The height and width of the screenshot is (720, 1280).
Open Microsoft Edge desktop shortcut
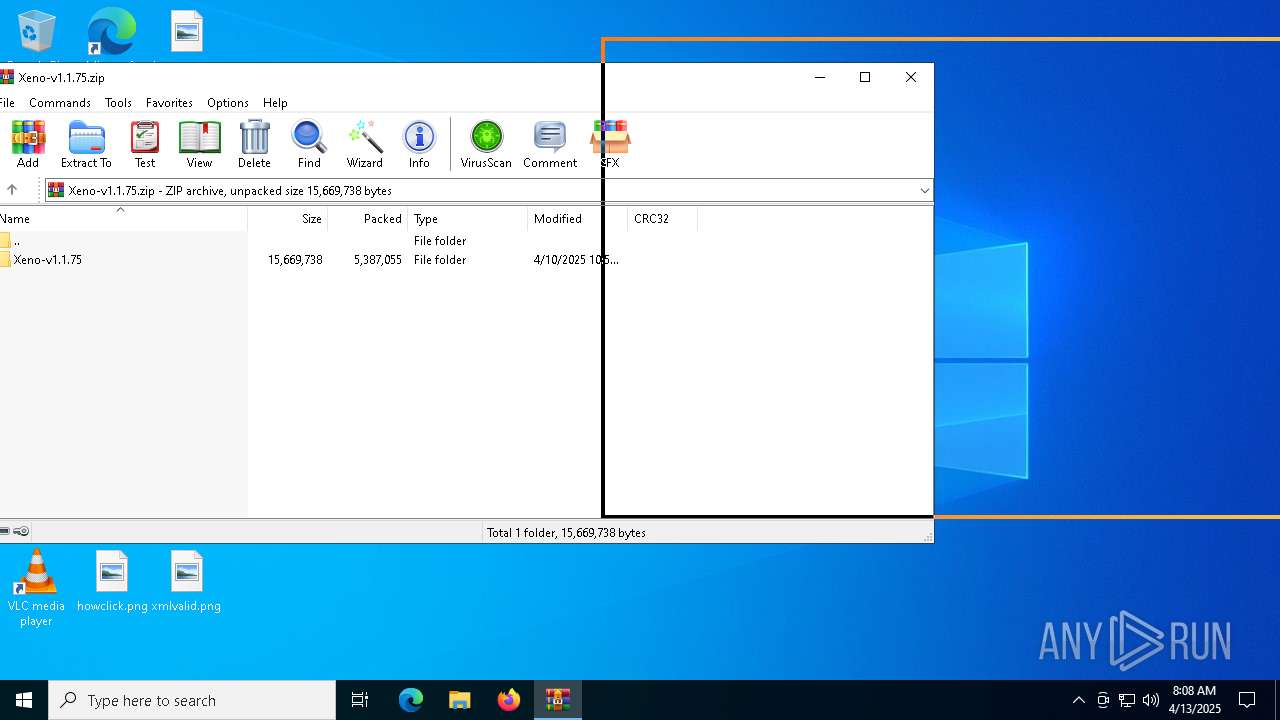111,33
